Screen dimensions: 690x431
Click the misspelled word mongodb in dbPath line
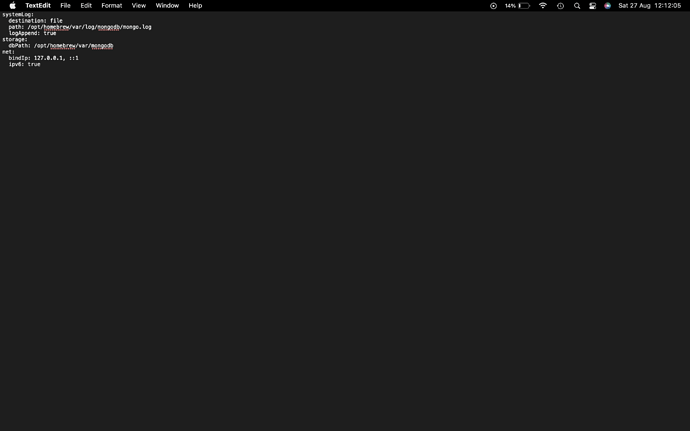click(102, 45)
